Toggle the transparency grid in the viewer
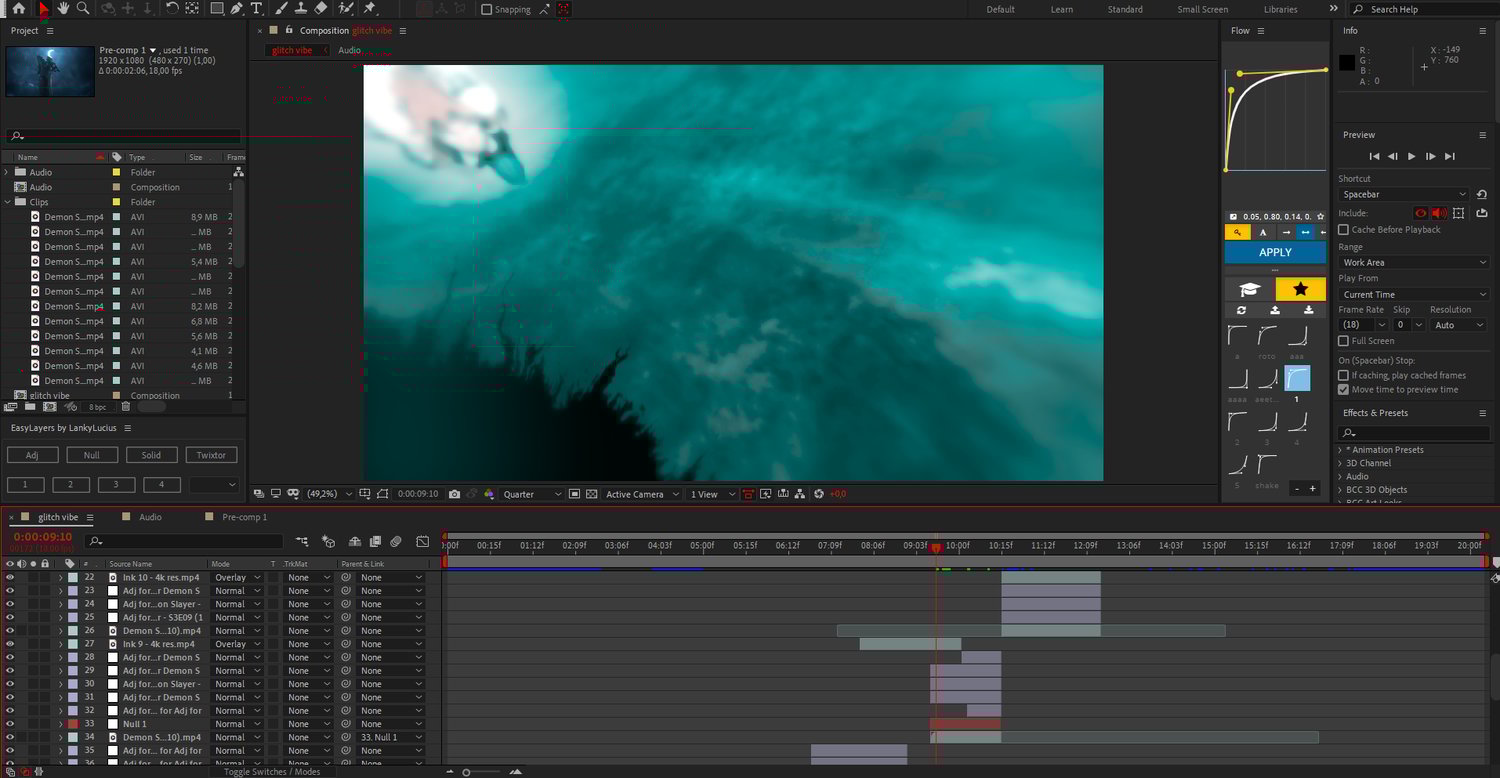Screen dimensions: 1500x778 (x=592, y=494)
